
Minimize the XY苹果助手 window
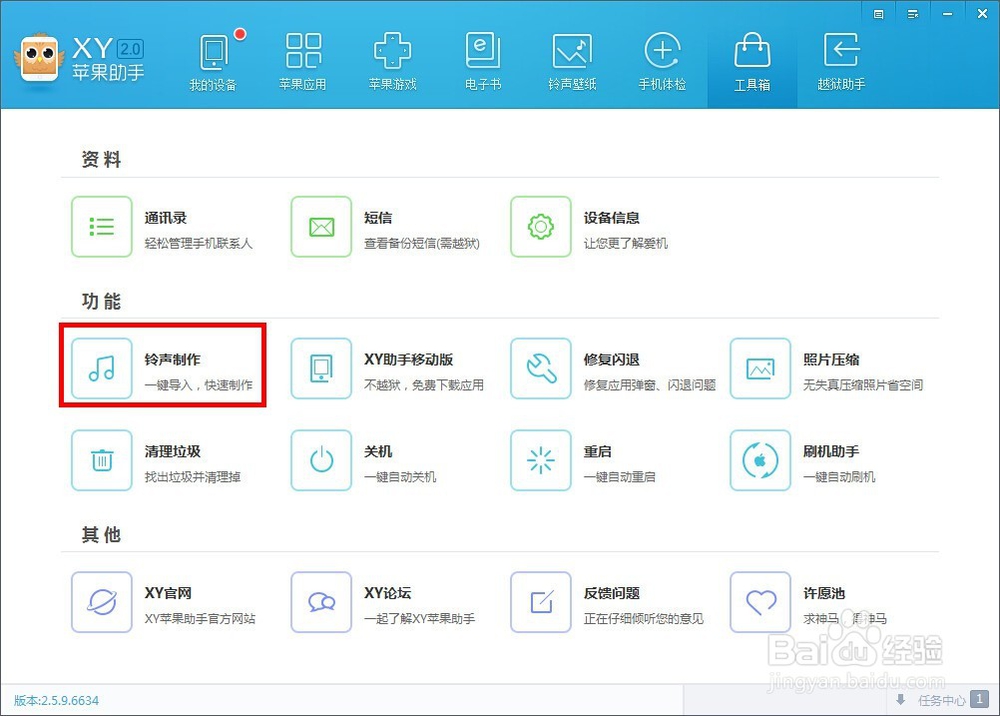948,14
